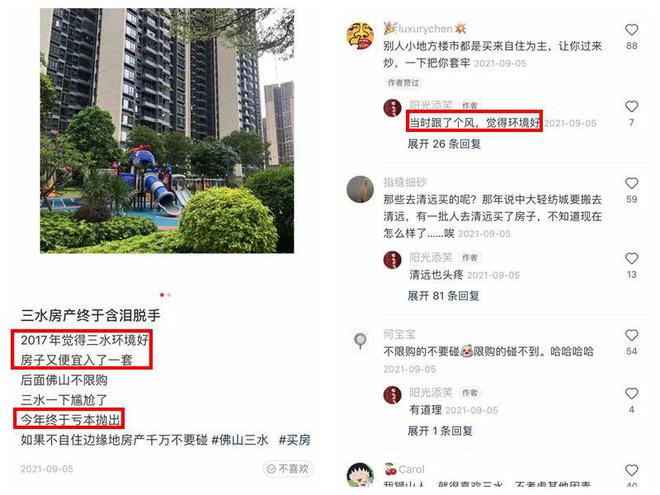Open 指缝细砂's round avatar
The width and height of the screenshot is (660, 495).
tap(360, 189)
